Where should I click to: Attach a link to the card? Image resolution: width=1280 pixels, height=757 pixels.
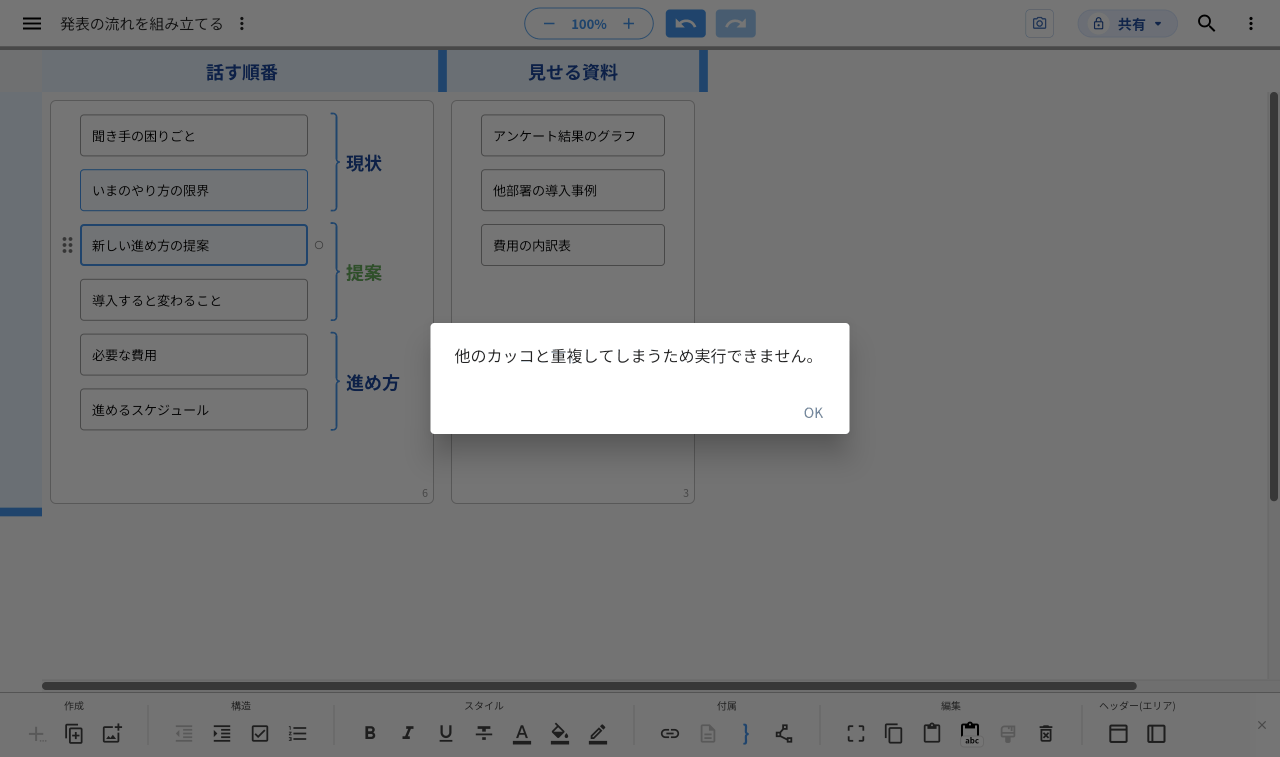click(x=670, y=734)
